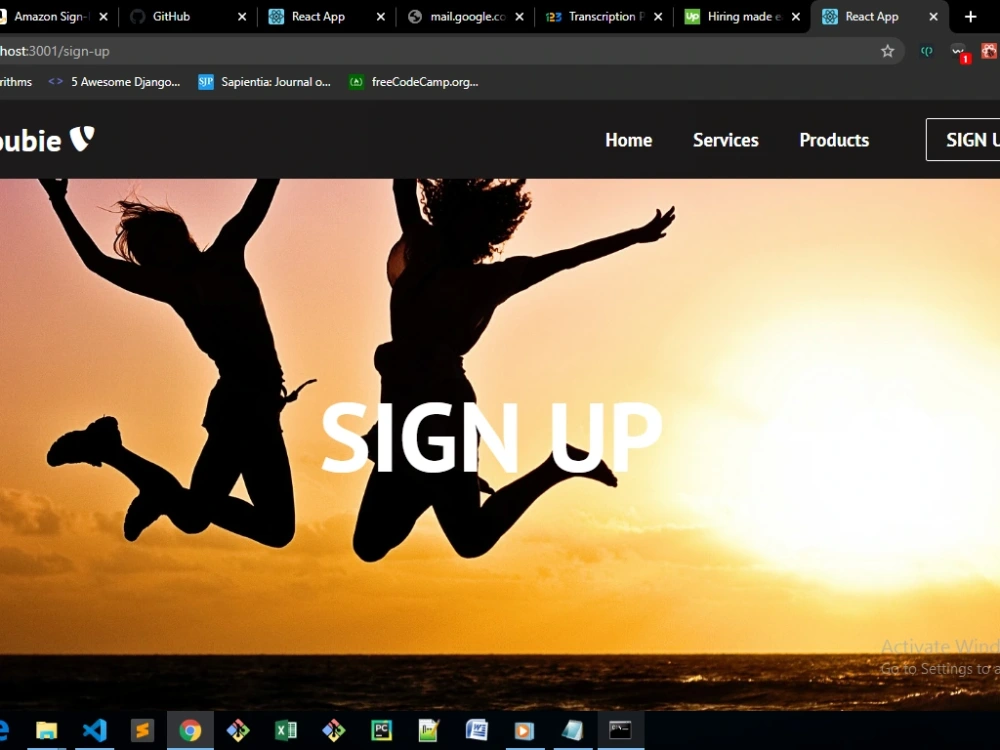Close the GitHub tab
Image resolution: width=1000 pixels, height=750 pixels.
(242, 17)
